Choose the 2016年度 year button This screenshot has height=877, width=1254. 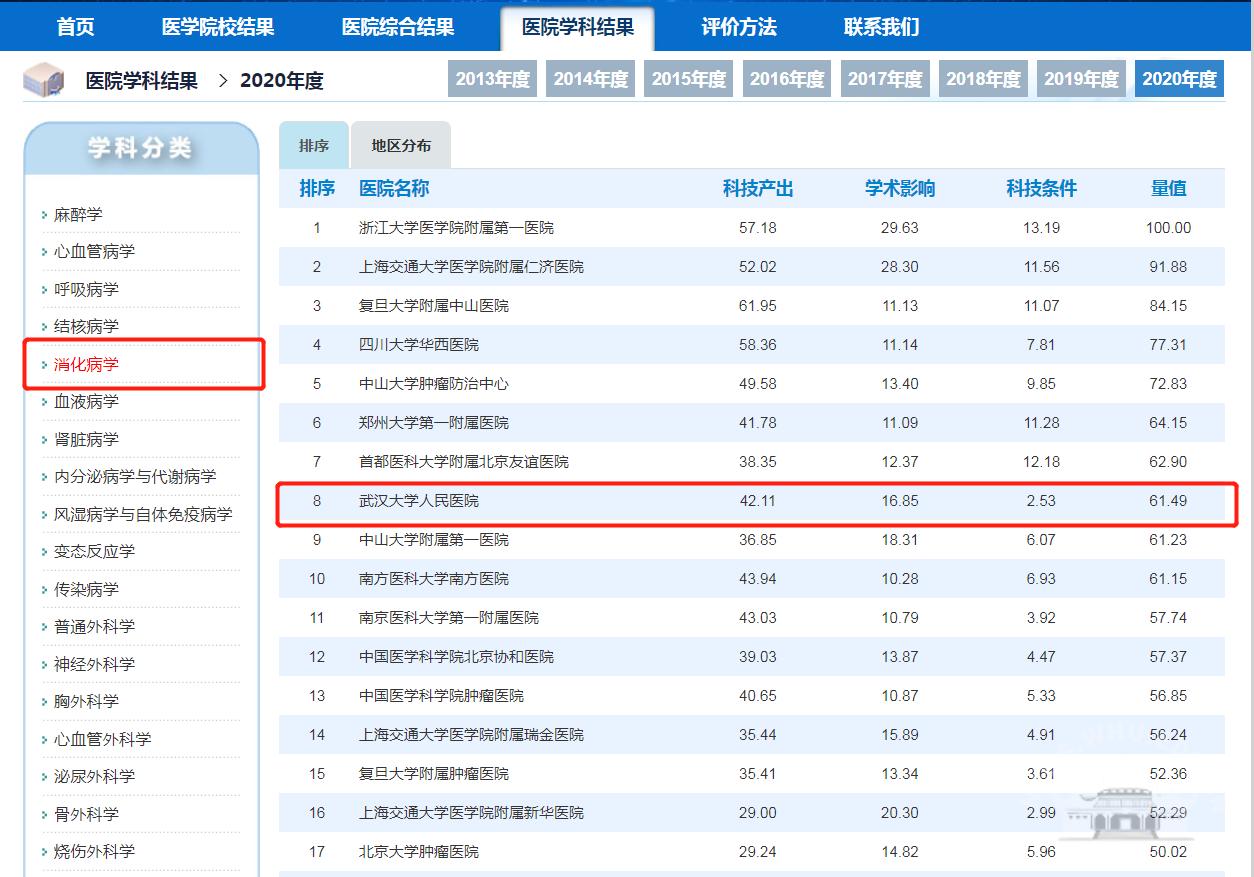(x=787, y=79)
